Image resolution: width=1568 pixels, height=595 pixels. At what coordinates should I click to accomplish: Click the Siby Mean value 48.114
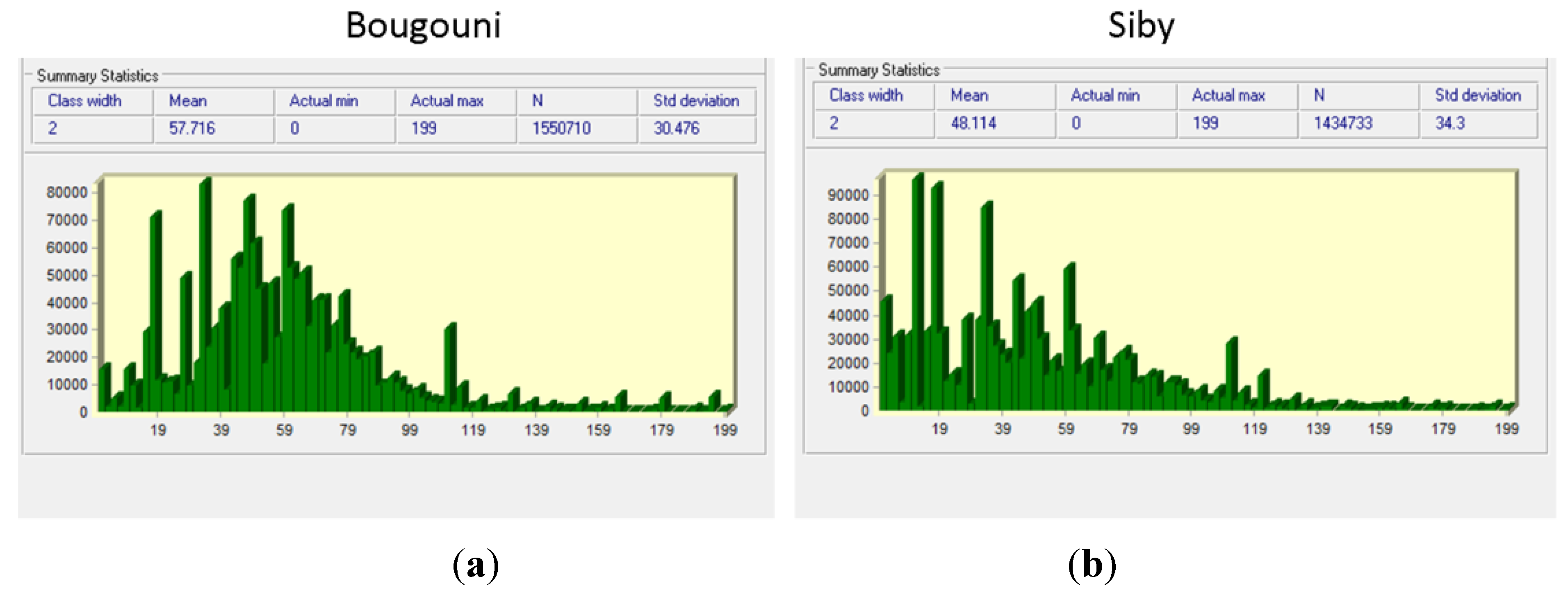(973, 123)
